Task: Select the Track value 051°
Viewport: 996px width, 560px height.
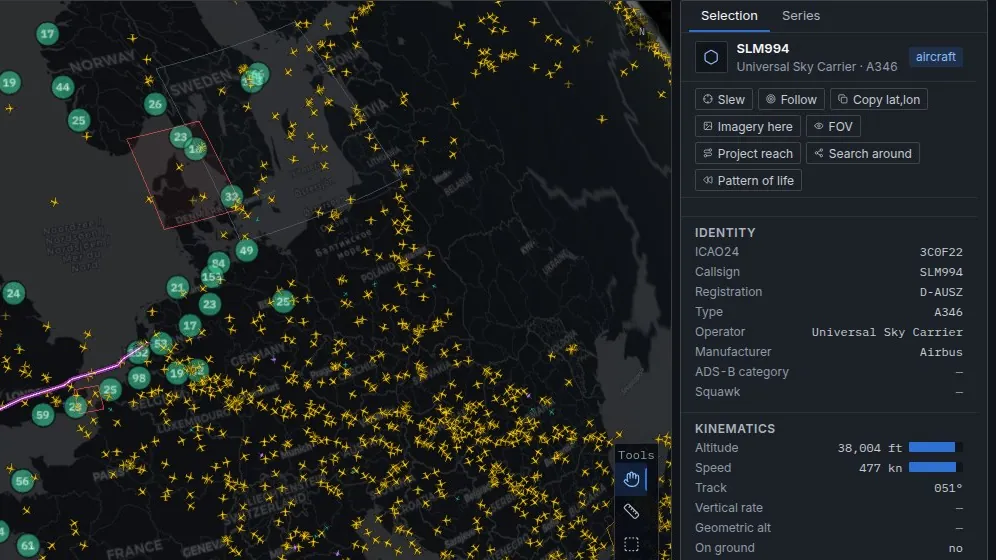Action: point(948,488)
